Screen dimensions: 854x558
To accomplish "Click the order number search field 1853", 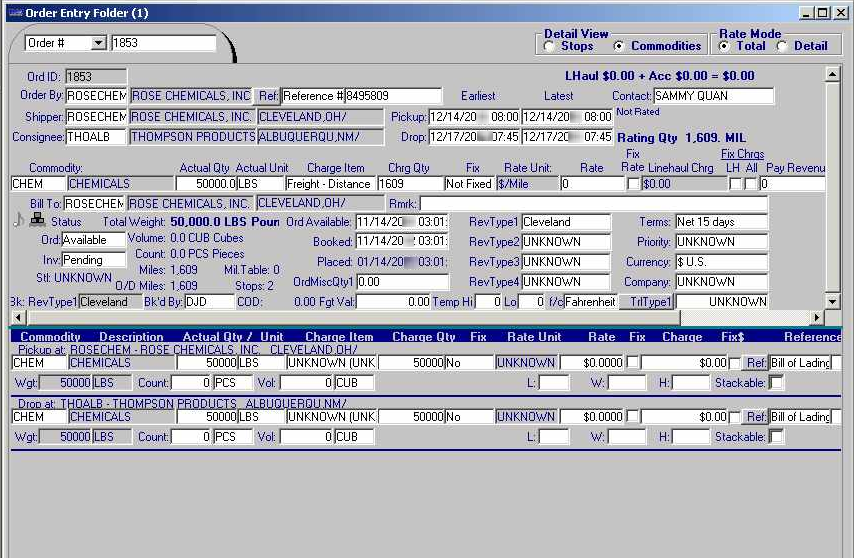I will [x=163, y=43].
